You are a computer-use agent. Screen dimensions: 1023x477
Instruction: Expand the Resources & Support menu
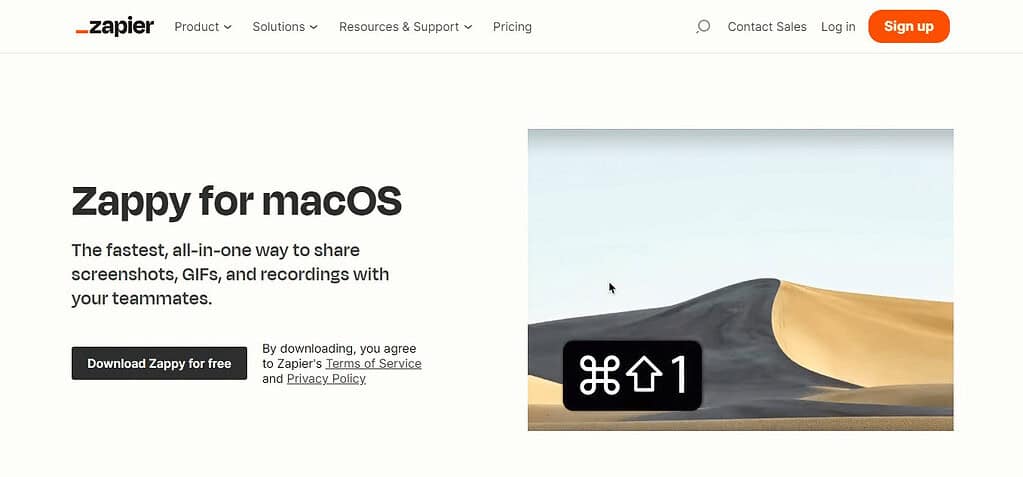coord(405,27)
